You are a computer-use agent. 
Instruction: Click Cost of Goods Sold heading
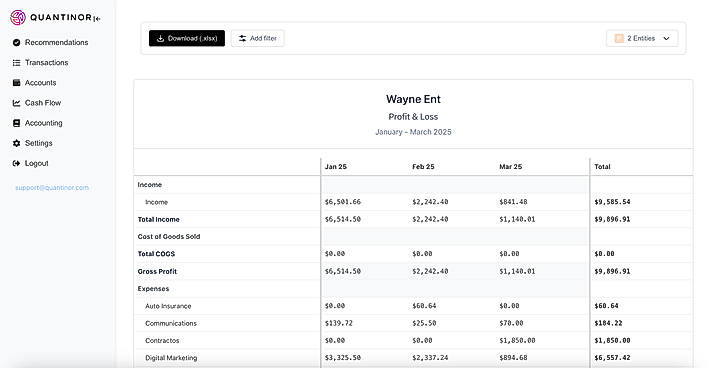[169, 236]
